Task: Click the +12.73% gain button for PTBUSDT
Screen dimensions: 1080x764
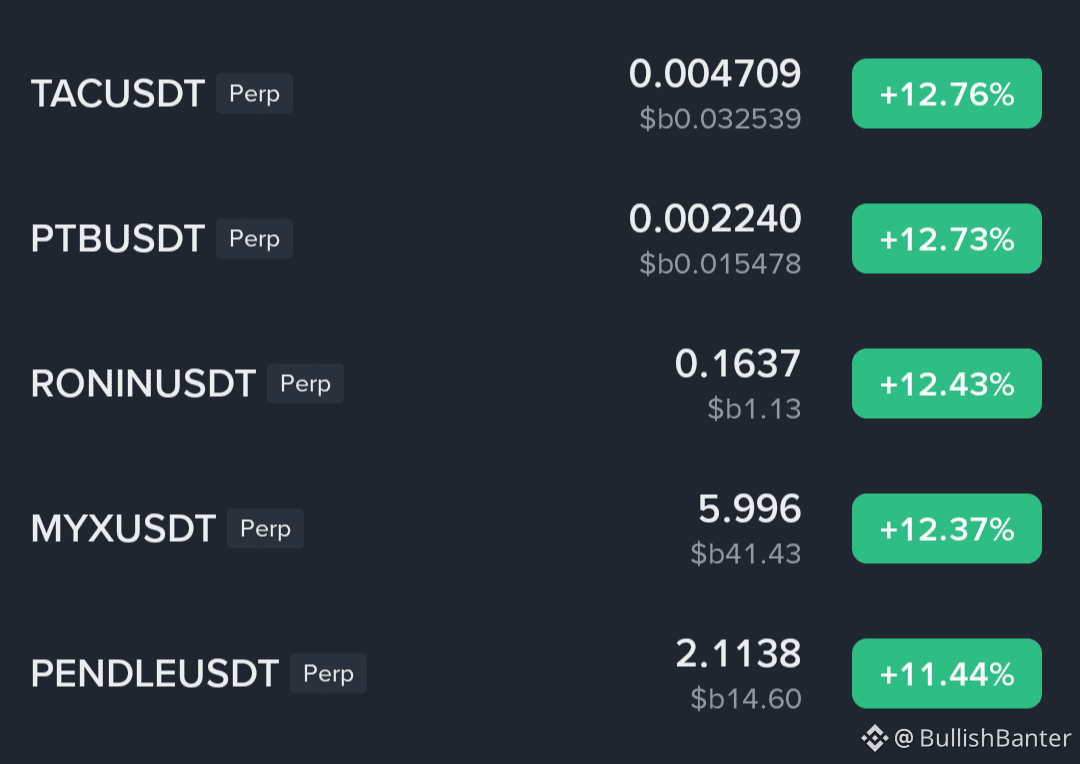Action: [x=946, y=238]
